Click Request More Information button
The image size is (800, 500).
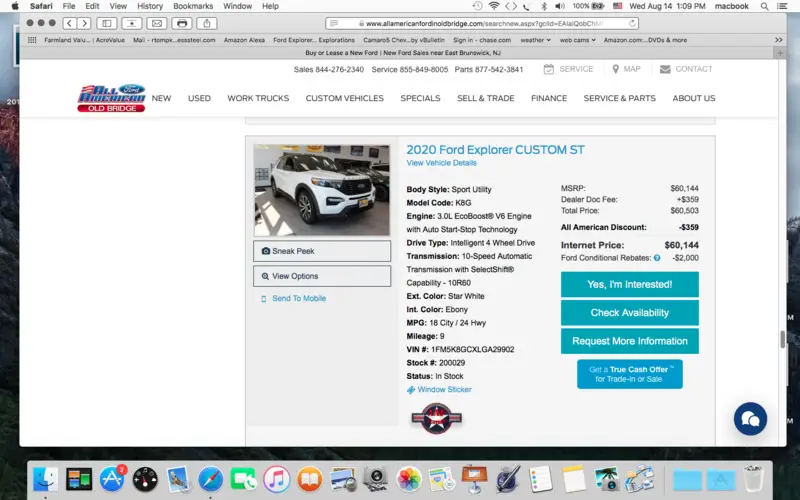pos(630,341)
